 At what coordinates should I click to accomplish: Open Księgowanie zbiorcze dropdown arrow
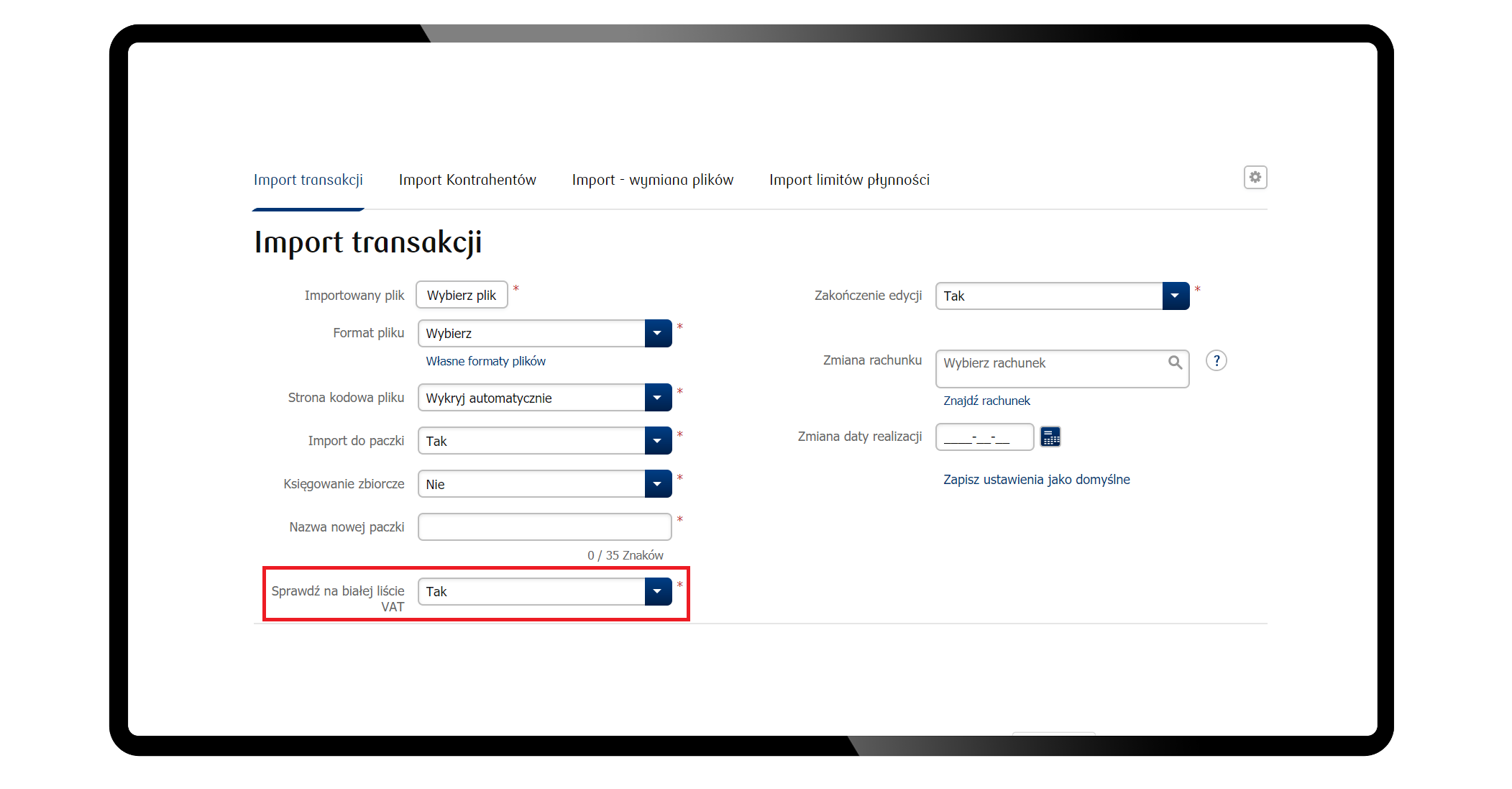657,484
